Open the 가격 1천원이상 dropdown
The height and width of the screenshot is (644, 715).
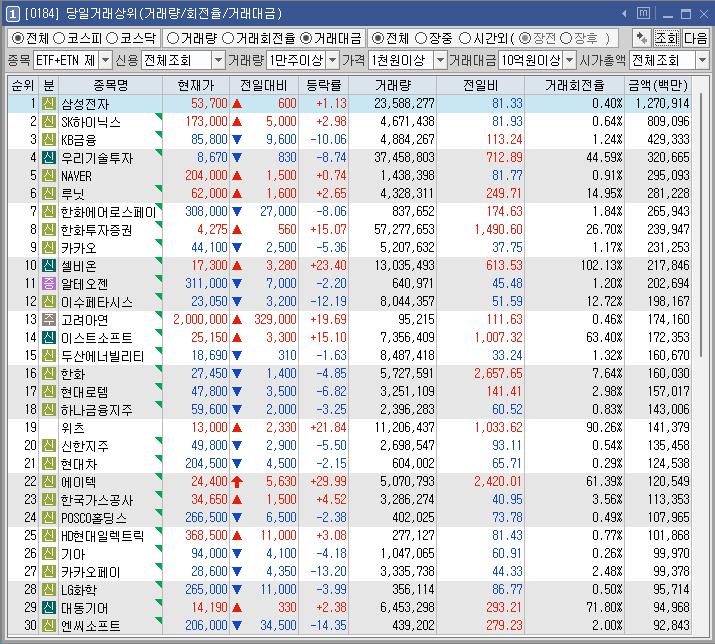(x=440, y=60)
